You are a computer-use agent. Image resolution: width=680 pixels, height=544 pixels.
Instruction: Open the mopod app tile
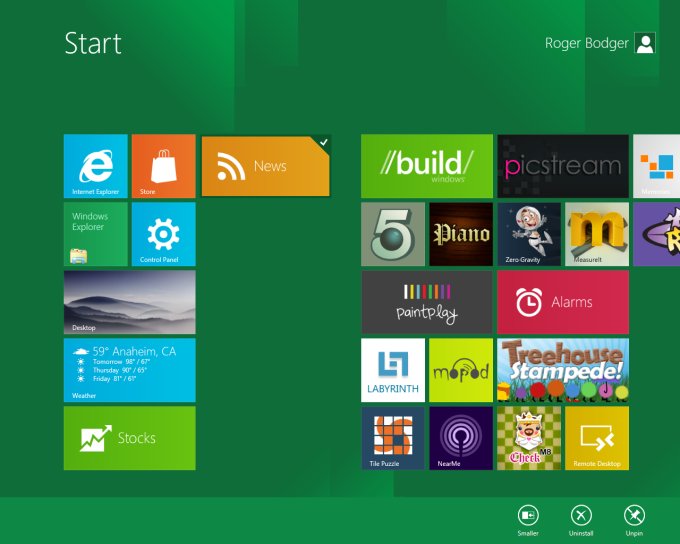(461, 370)
